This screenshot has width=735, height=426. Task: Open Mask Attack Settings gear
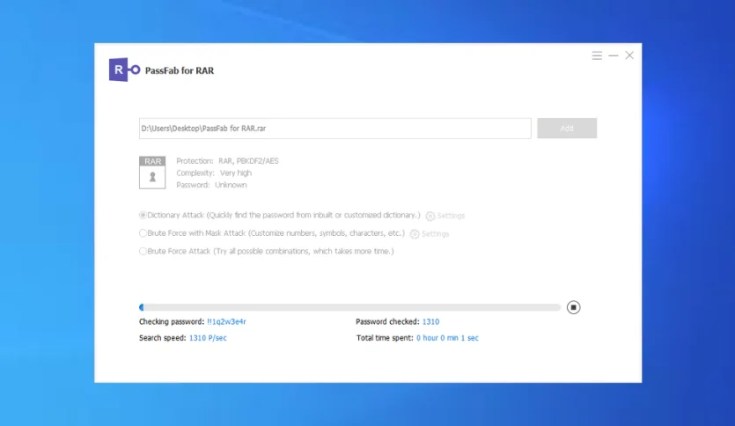tap(414, 234)
